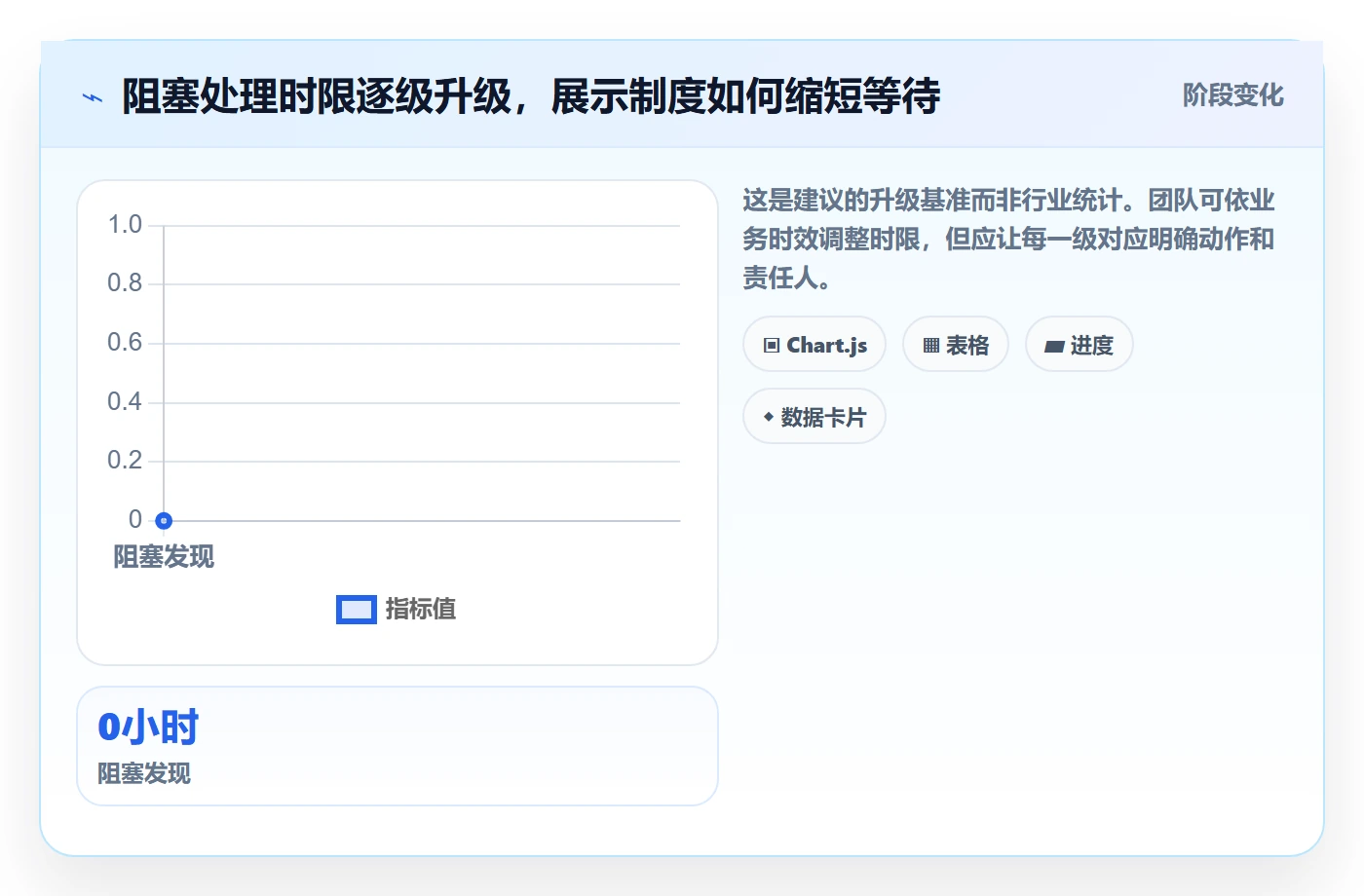Image resolution: width=1364 pixels, height=896 pixels.
Task: Click the 0.4 y-axis tick label
Action: point(125,402)
